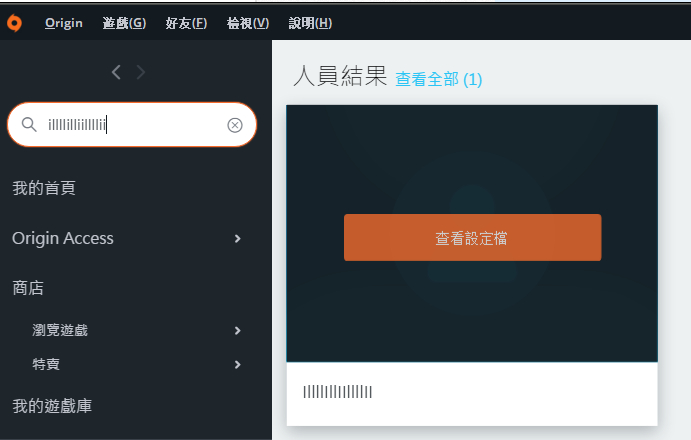Viewport: 691px width, 440px height.
Task: Open 特賣 in the sidebar
Action: point(46,364)
